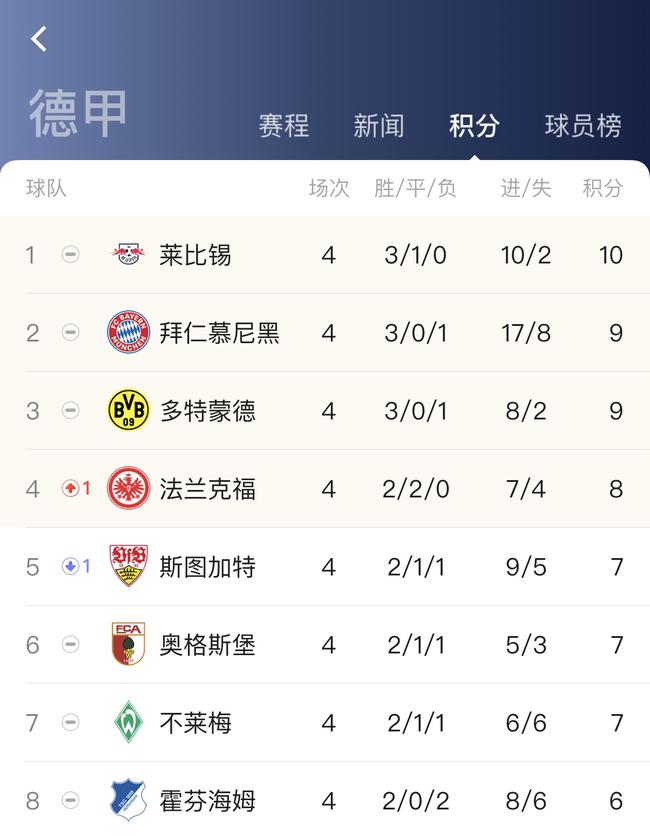This screenshot has height=836, width=650.
Task: Tap Stuttgart blue down-rank indicator
Action: point(76,566)
